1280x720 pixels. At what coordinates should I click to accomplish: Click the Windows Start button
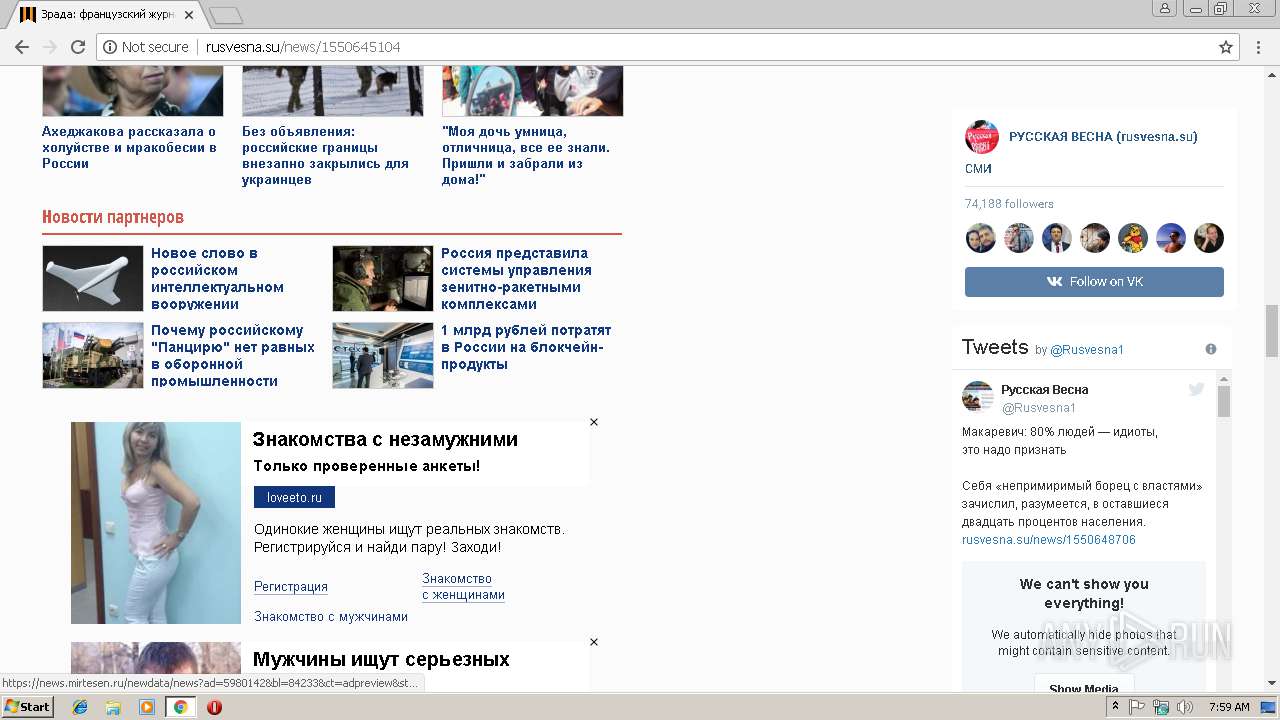tap(27, 707)
